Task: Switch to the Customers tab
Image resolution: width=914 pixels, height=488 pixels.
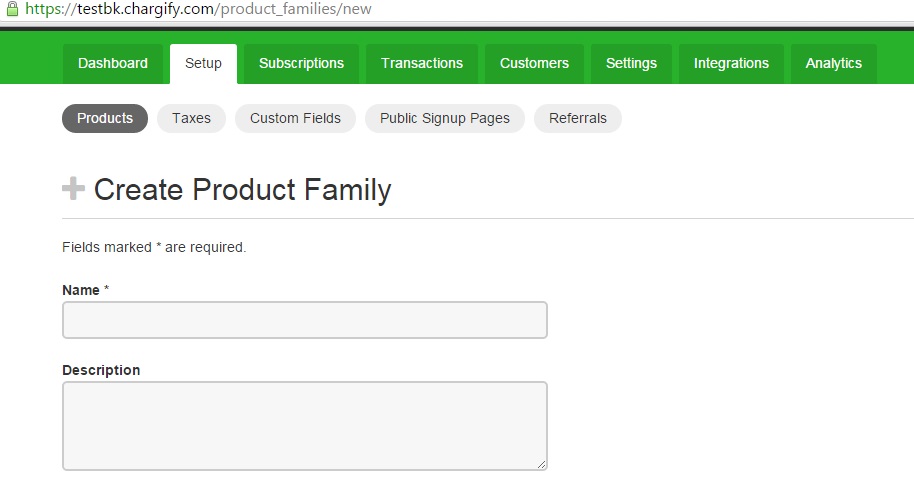Action: click(535, 64)
